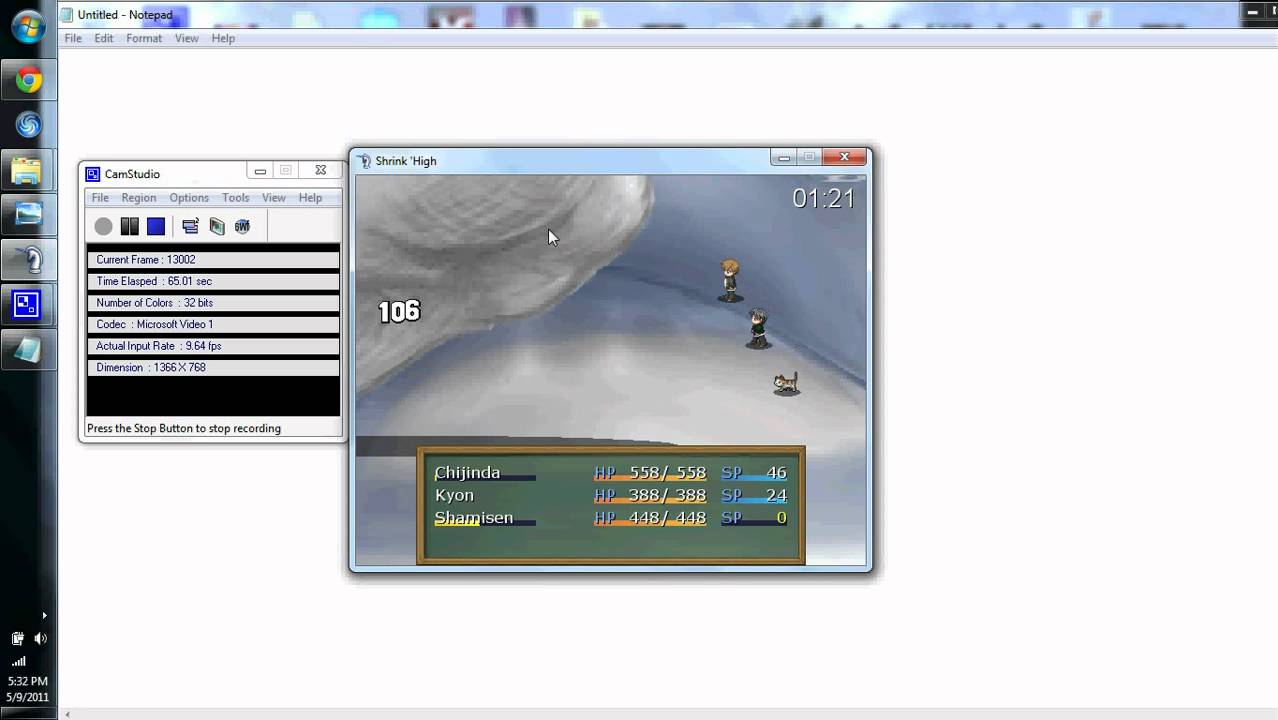Click Notepad horizontal scrollbar left arrow

68,714
